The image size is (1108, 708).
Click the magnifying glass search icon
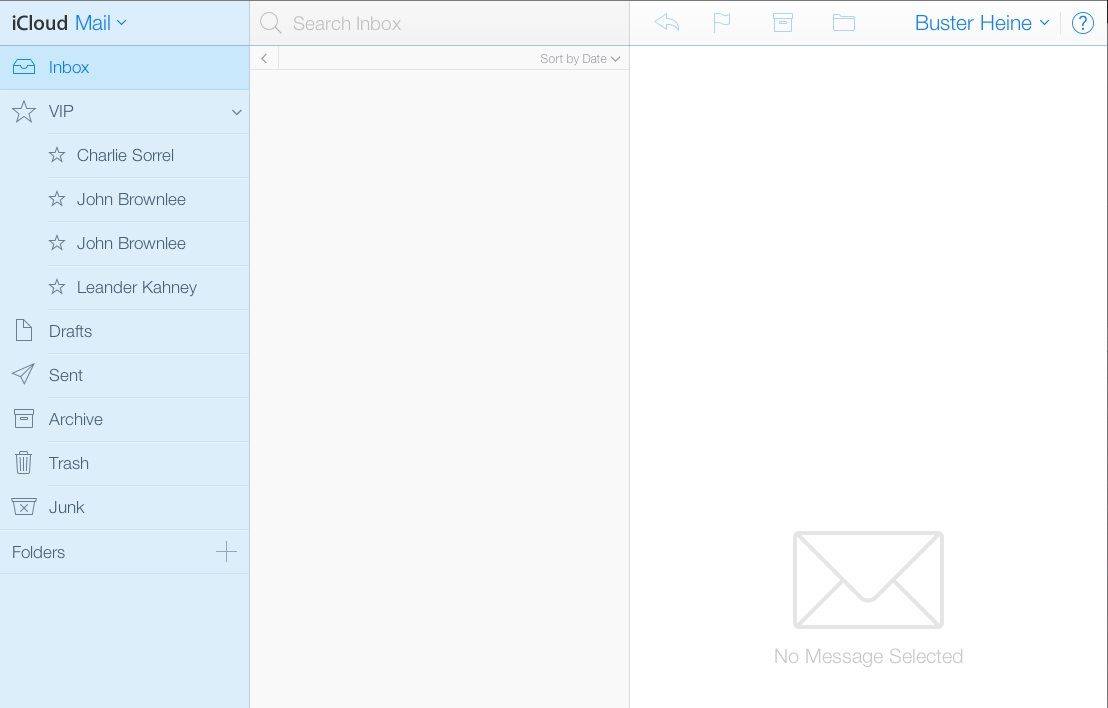[x=270, y=23]
